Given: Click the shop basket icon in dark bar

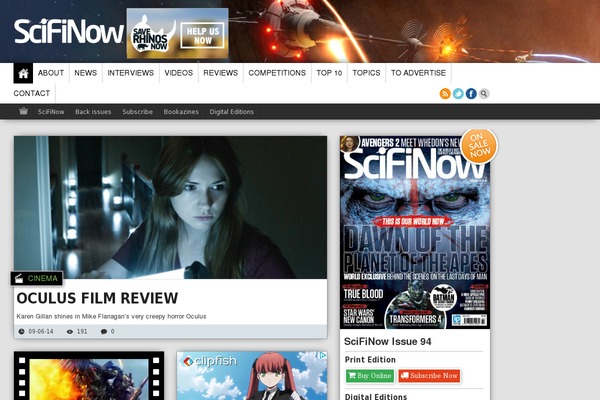Looking at the screenshot, I should (23, 111).
